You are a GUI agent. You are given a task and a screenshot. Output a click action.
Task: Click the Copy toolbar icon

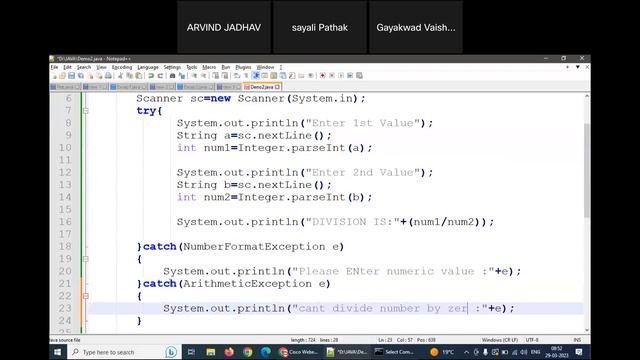(129, 76)
